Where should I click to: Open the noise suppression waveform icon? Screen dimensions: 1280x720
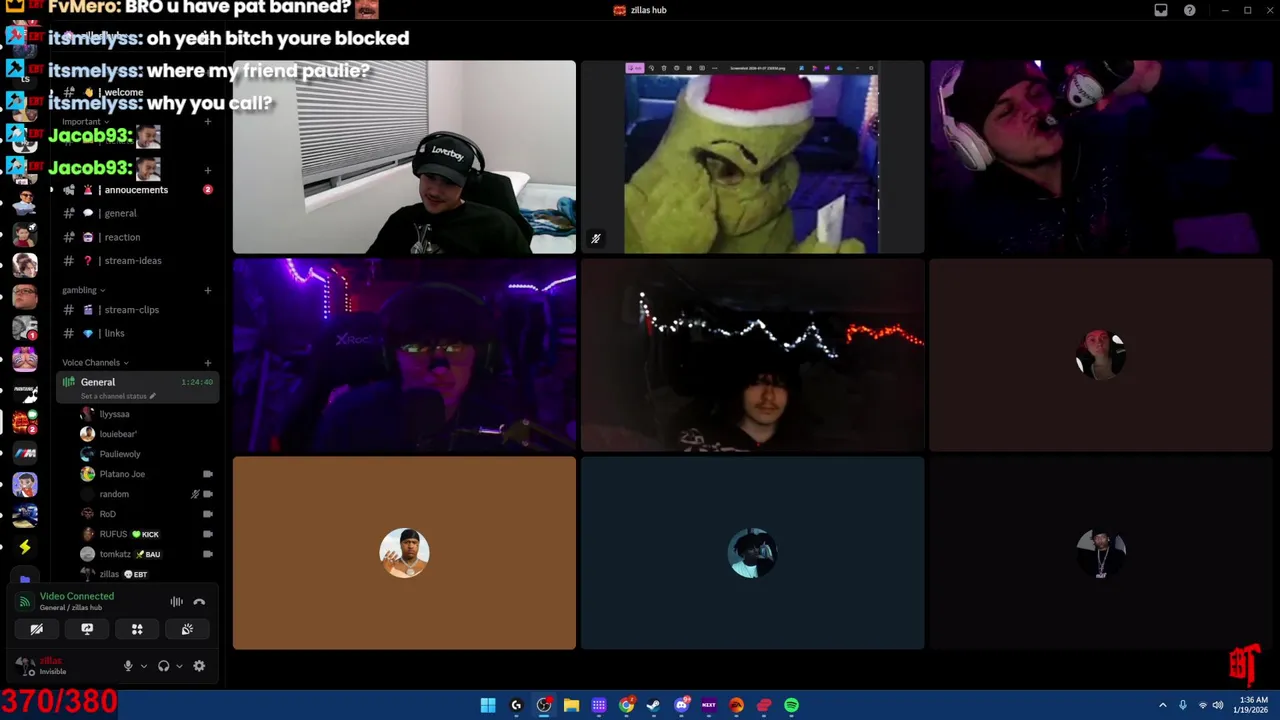tap(176, 602)
